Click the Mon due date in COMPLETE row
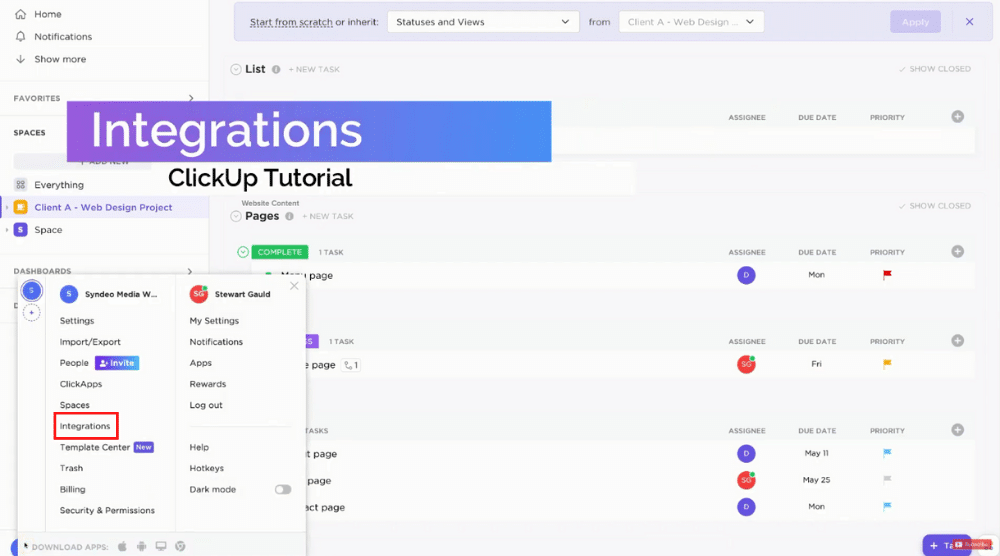The width and height of the screenshot is (1000, 556). (816, 275)
